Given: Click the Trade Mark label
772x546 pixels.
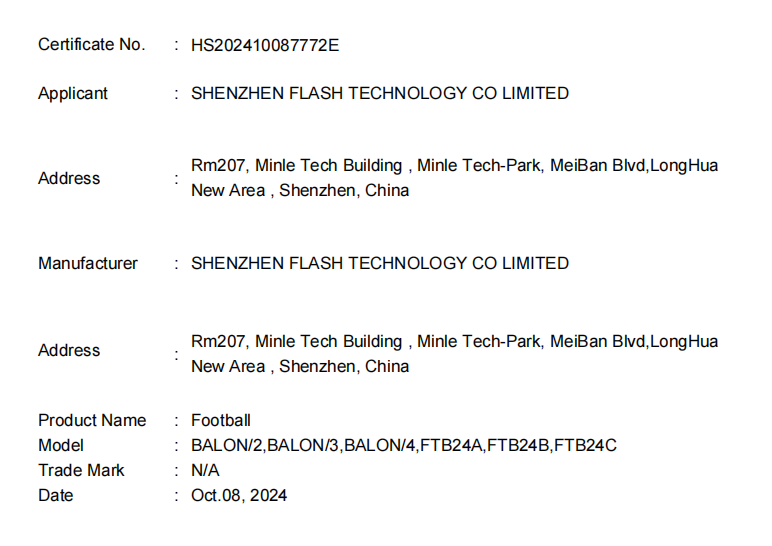Looking at the screenshot, I should (80, 470).
